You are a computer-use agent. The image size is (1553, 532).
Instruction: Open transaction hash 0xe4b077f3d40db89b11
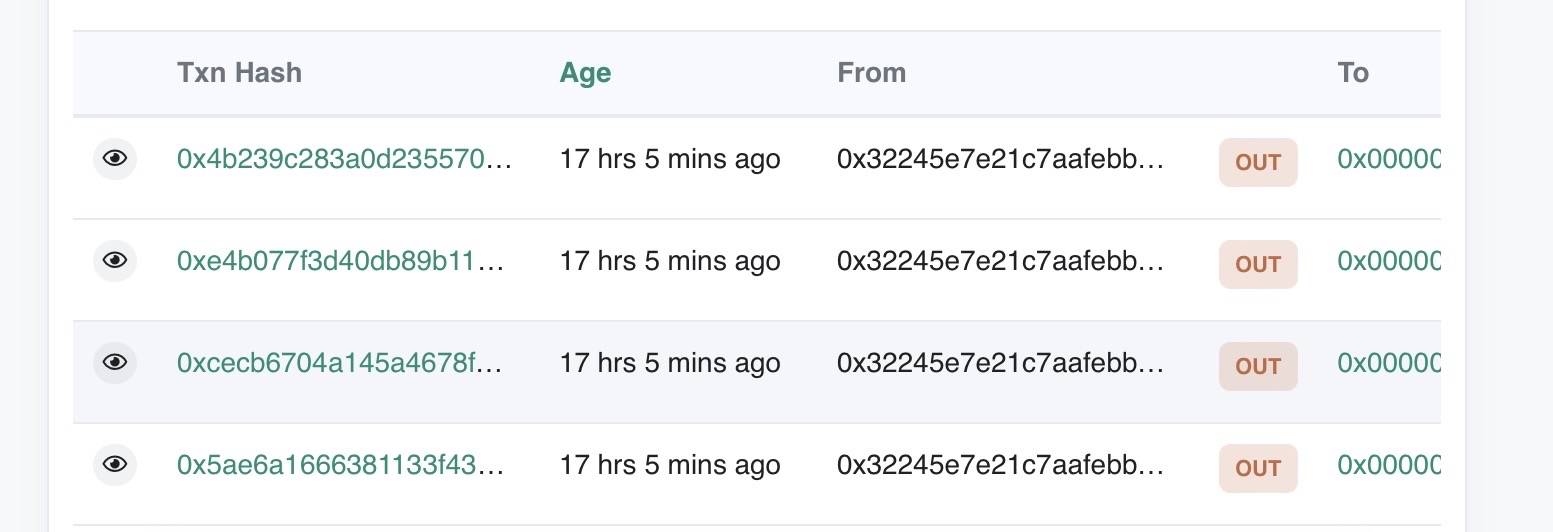(x=340, y=261)
